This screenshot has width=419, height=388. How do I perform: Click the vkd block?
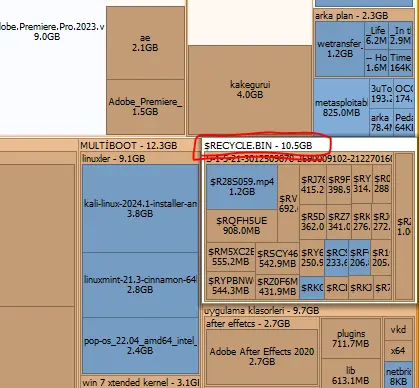pyautogui.click(x=398, y=330)
